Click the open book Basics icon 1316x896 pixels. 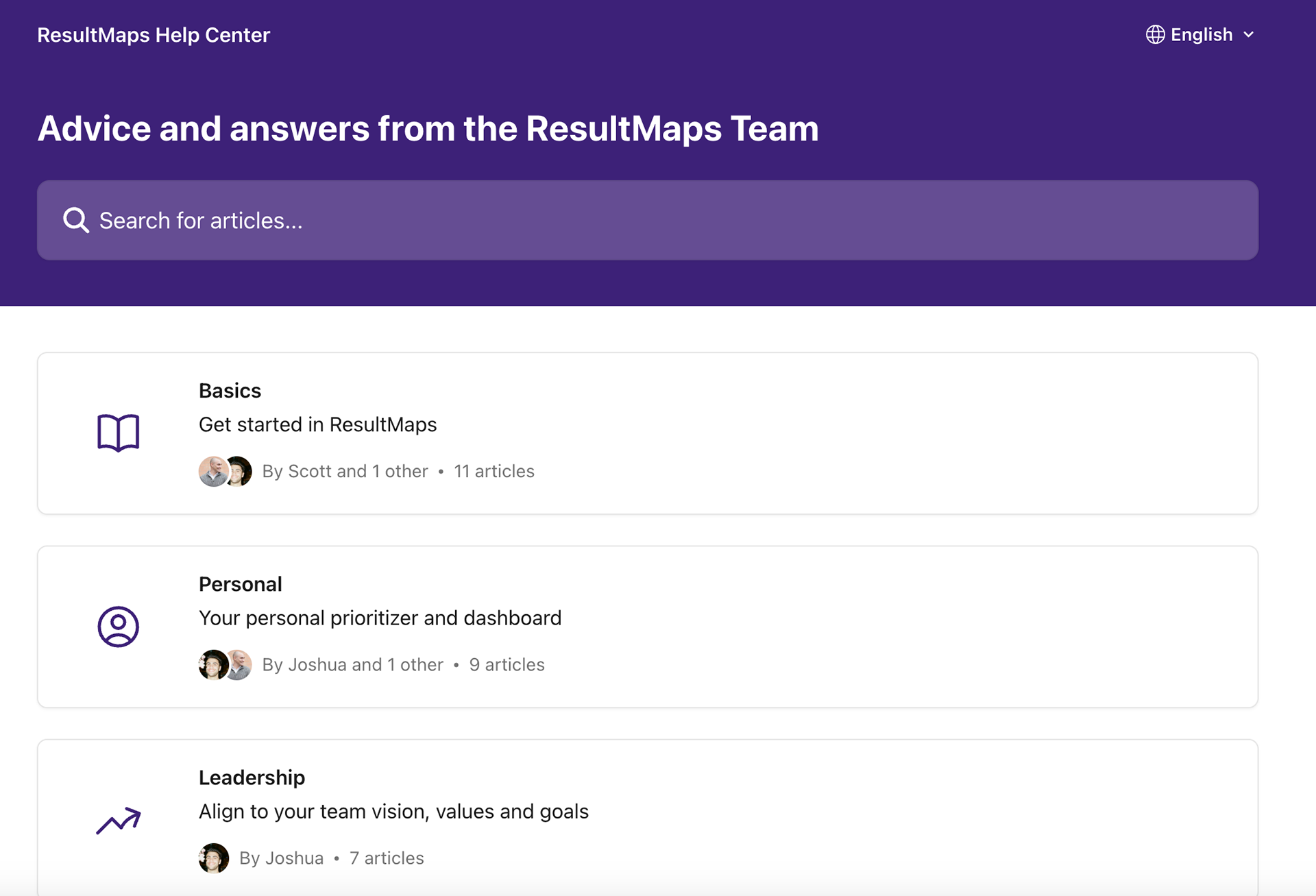tap(118, 433)
